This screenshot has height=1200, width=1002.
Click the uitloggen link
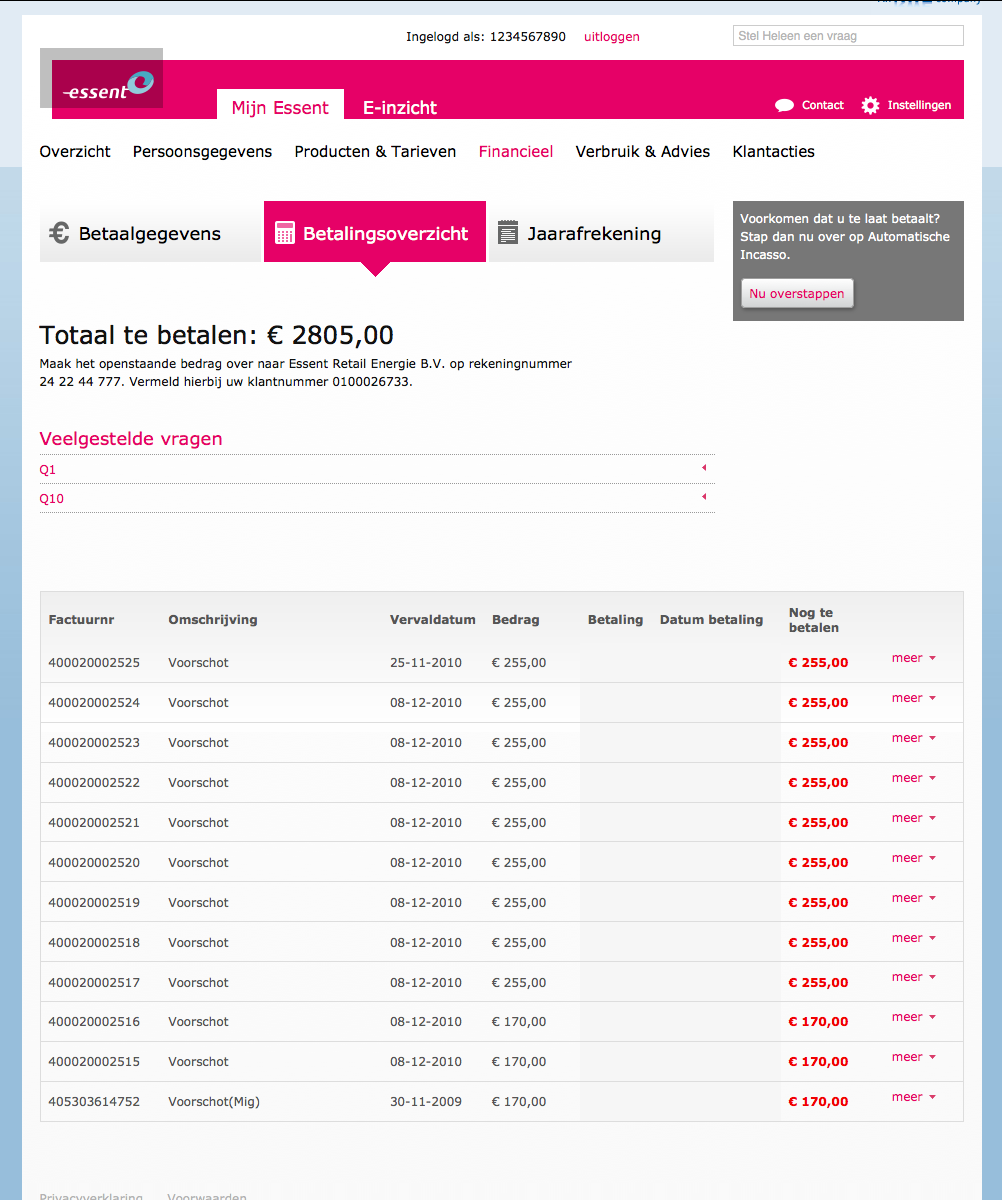pos(611,37)
